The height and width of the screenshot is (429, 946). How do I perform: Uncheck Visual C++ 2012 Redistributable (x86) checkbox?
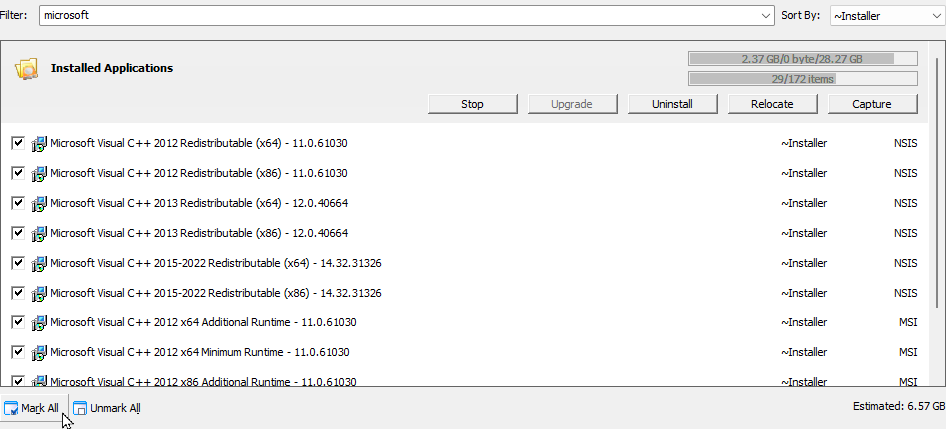tap(18, 173)
